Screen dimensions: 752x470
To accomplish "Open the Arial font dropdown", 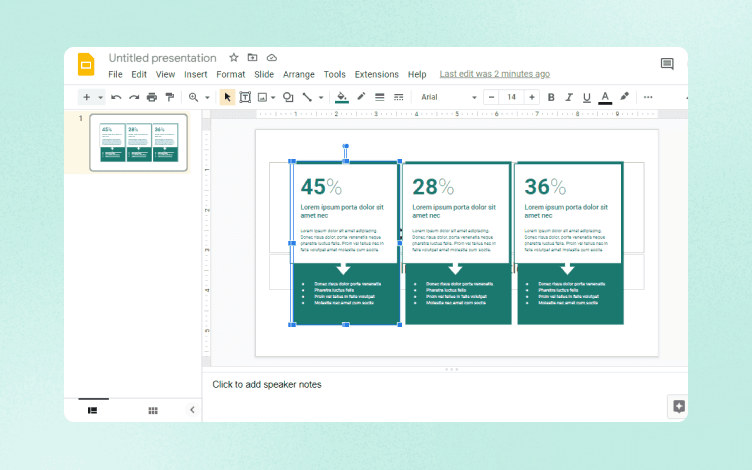I will [x=448, y=97].
